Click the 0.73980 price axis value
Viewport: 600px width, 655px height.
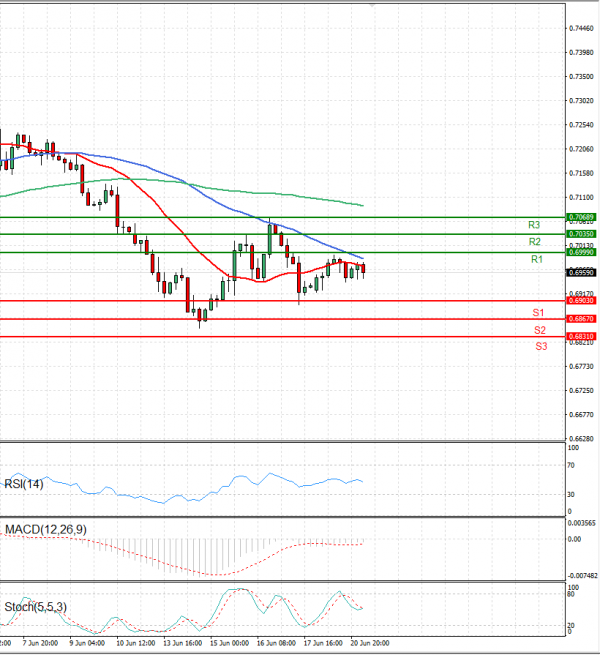[x=581, y=53]
